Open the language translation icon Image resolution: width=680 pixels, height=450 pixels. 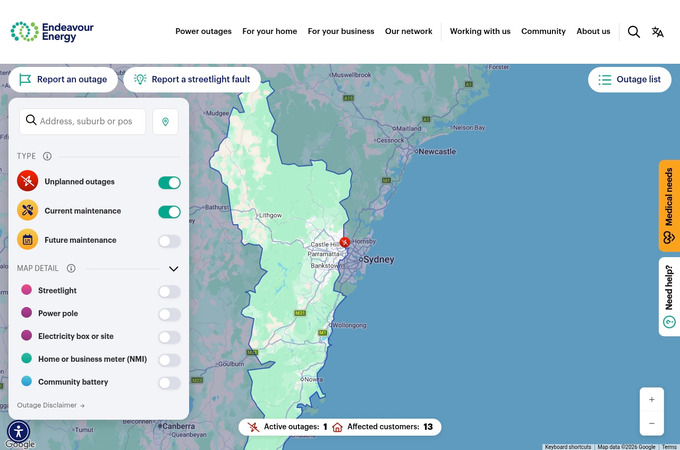pyautogui.click(x=657, y=32)
